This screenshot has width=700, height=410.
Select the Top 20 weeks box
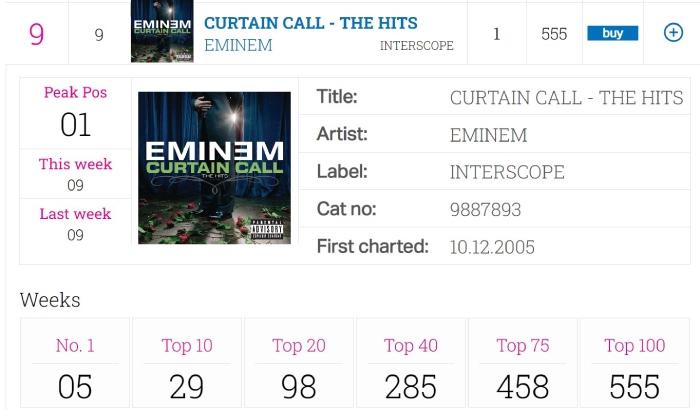(x=299, y=363)
